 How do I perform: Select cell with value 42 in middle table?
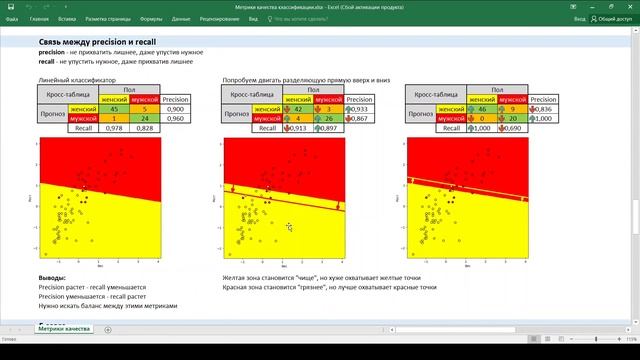point(298,109)
